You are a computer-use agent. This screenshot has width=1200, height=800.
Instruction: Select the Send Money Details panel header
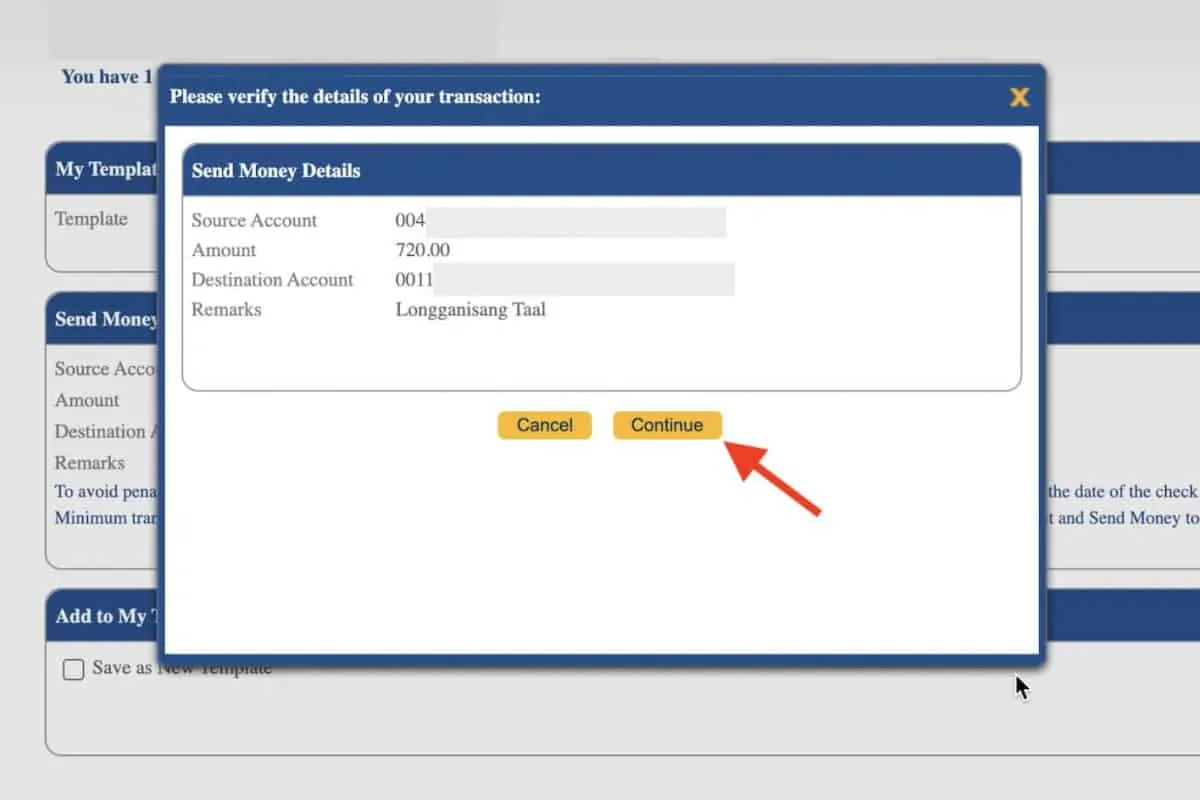coord(276,171)
